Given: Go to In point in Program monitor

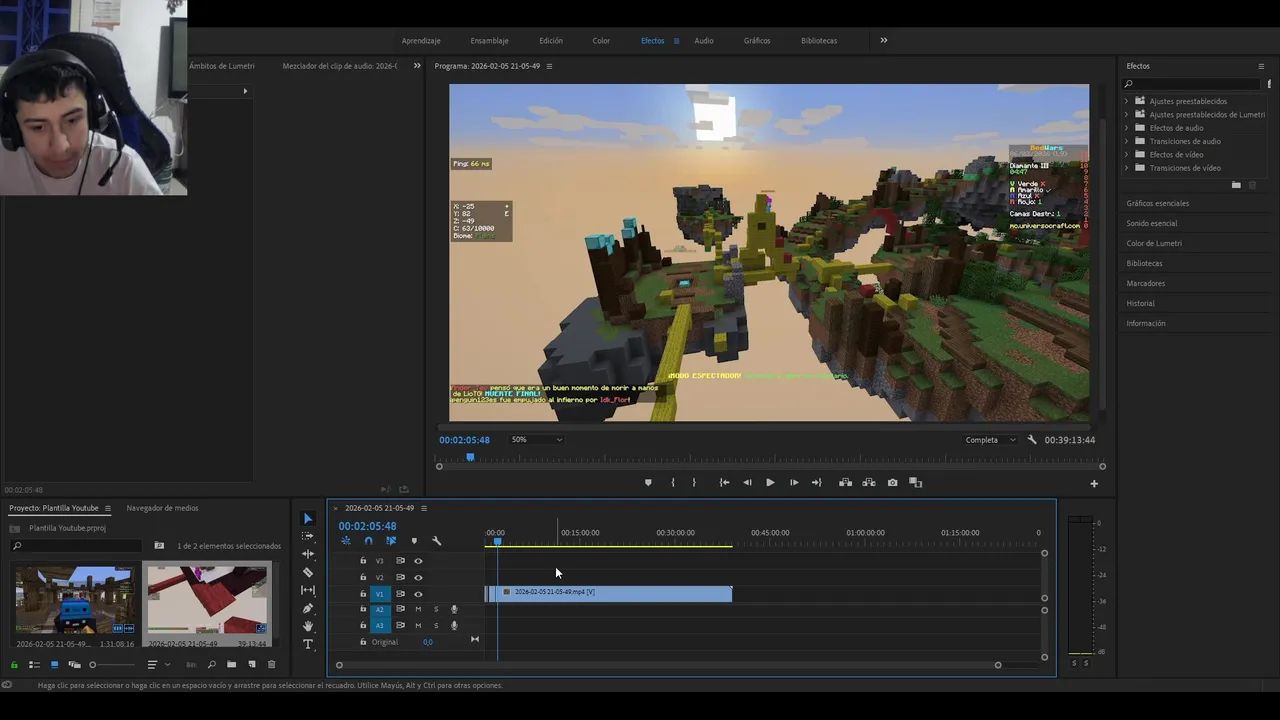Looking at the screenshot, I should point(724,483).
